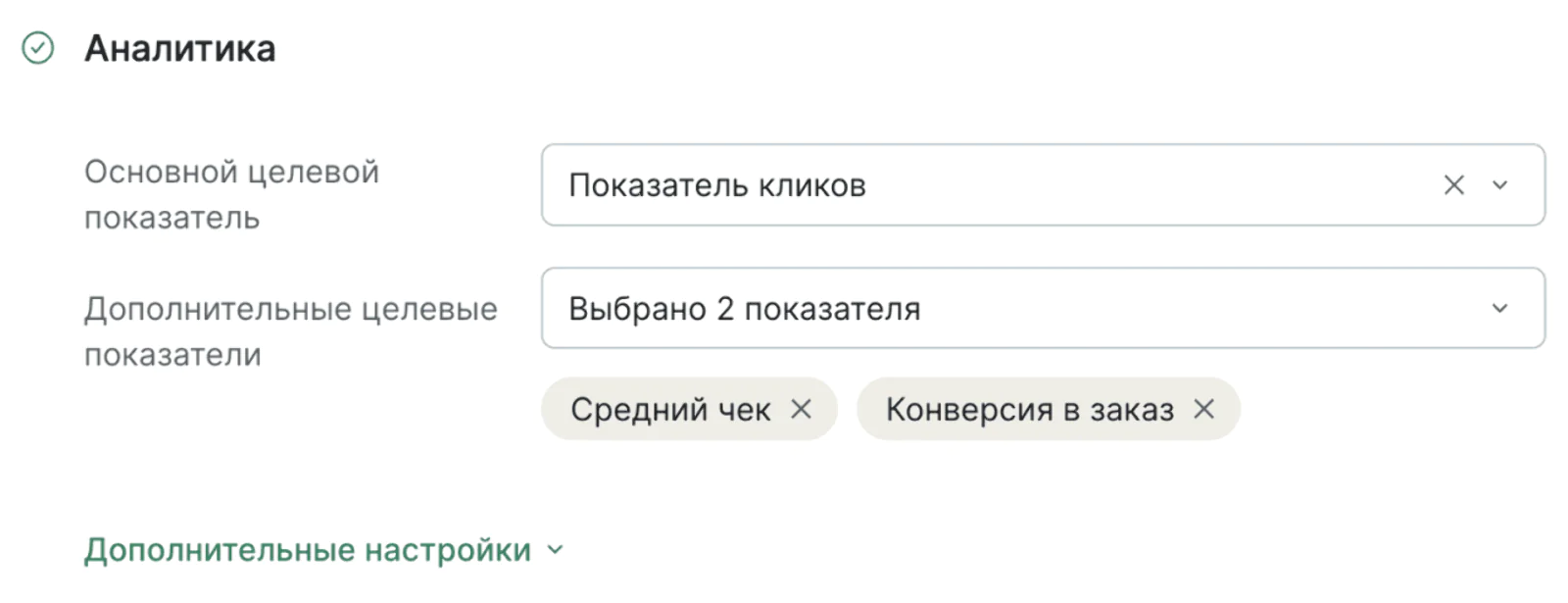Image resolution: width=1568 pixels, height=603 pixels.
Task: Expand the chevron next to Дополнительные настройки
Action: pos(556,550)
